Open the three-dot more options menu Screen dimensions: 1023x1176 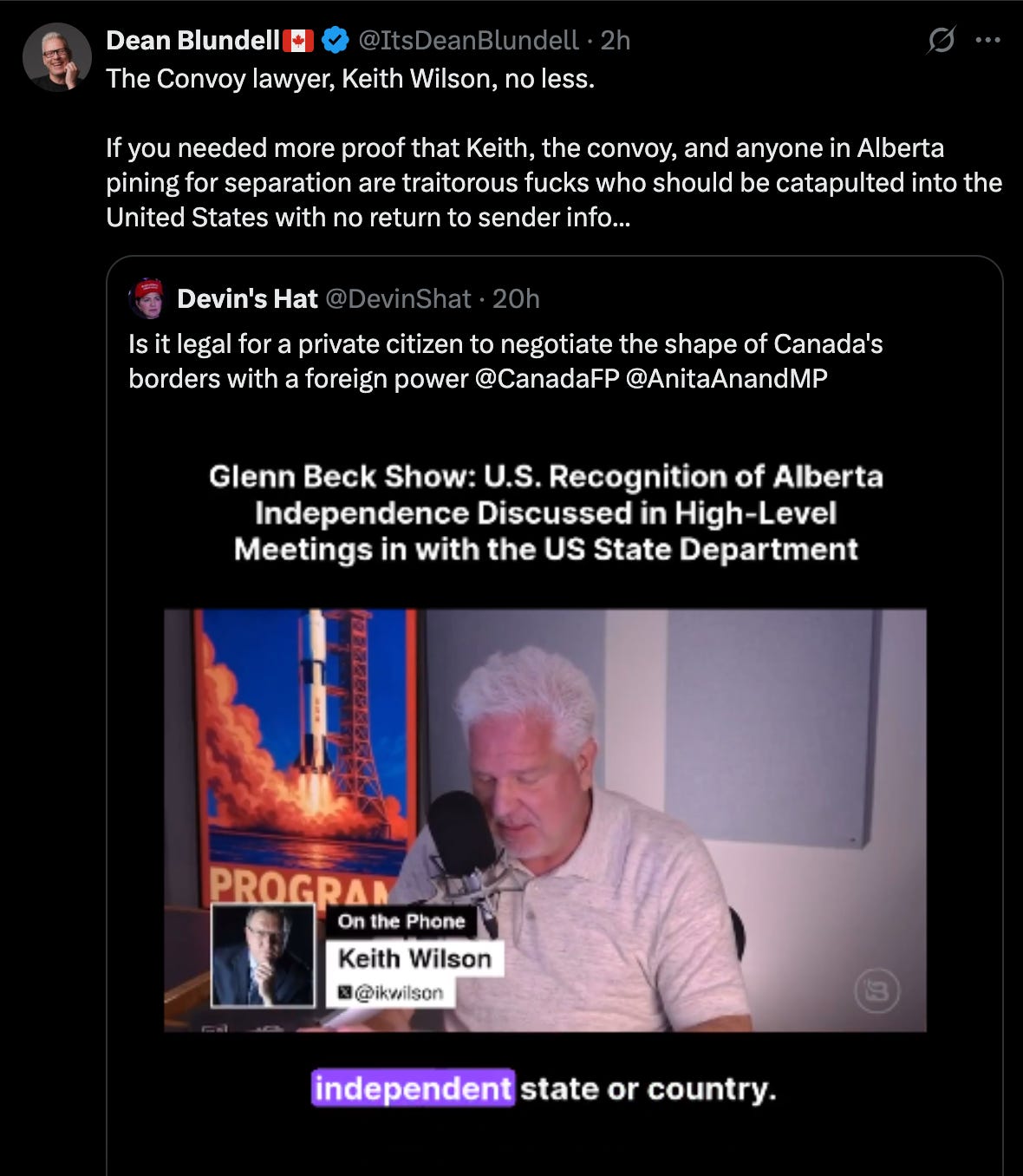tap(987, 40)
